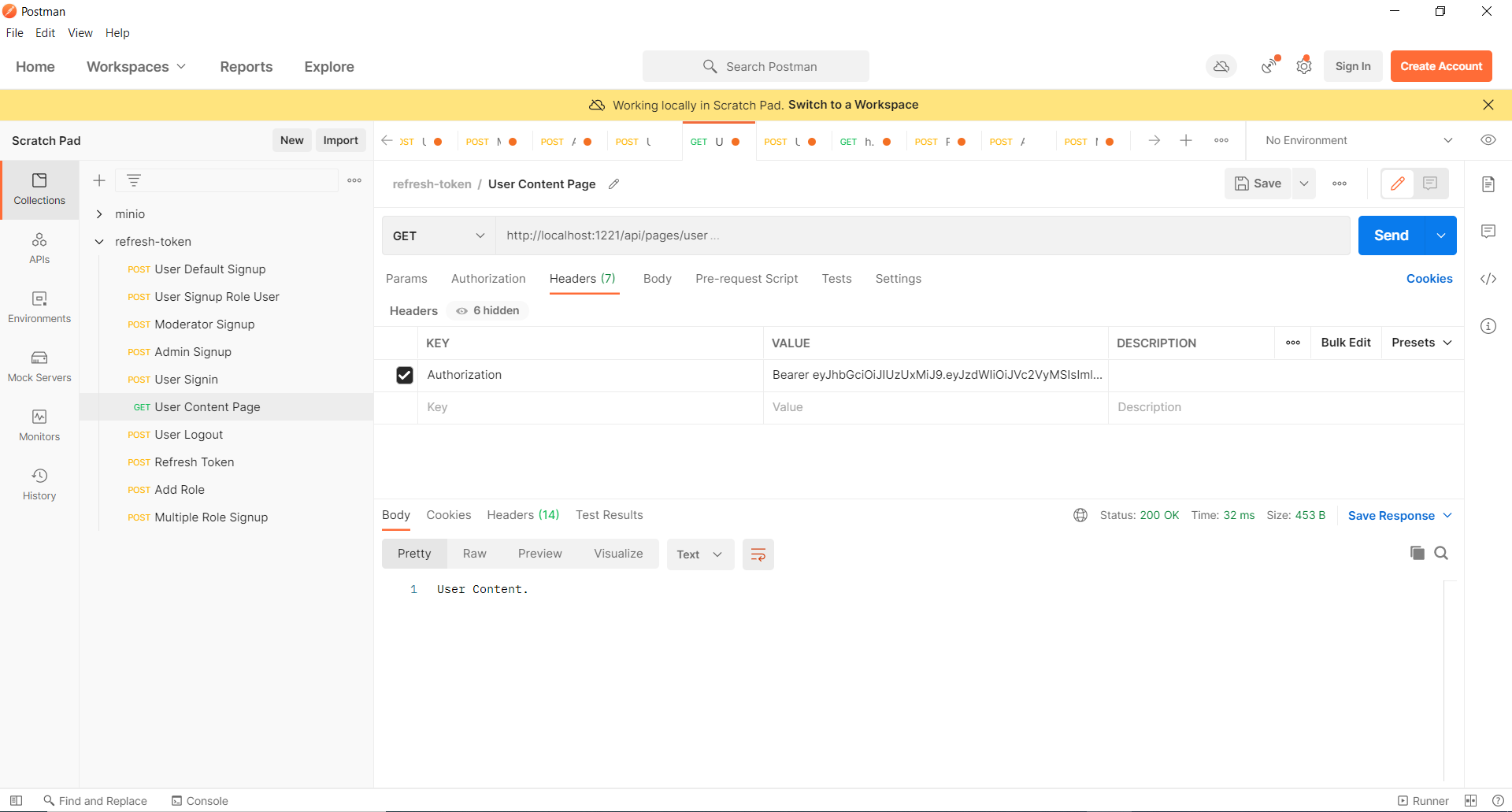Open the Save Response dropdown
The image size is (1512, 812).
[x=1400, y=516]
